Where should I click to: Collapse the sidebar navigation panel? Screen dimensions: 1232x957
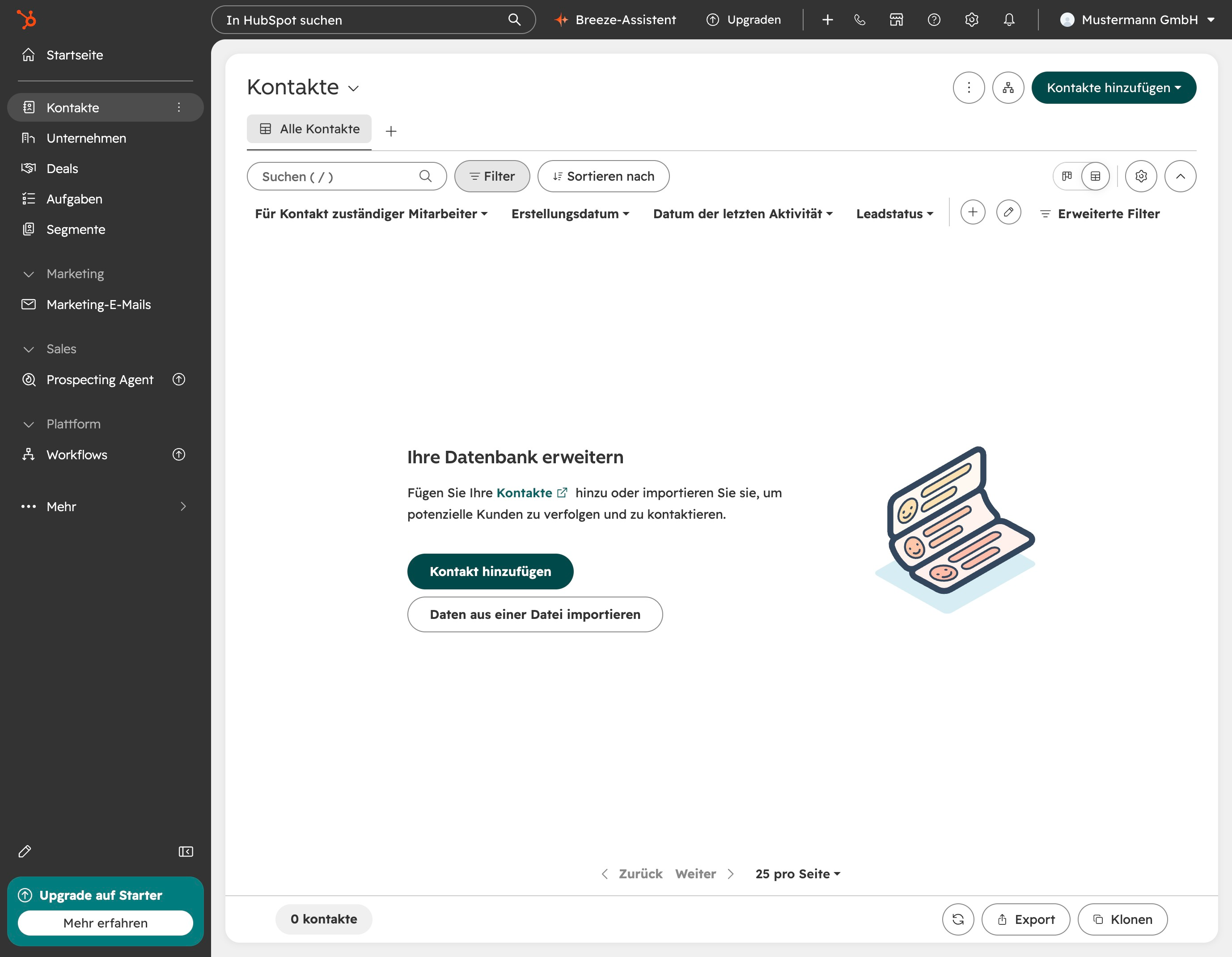click(x=186, y=851)
